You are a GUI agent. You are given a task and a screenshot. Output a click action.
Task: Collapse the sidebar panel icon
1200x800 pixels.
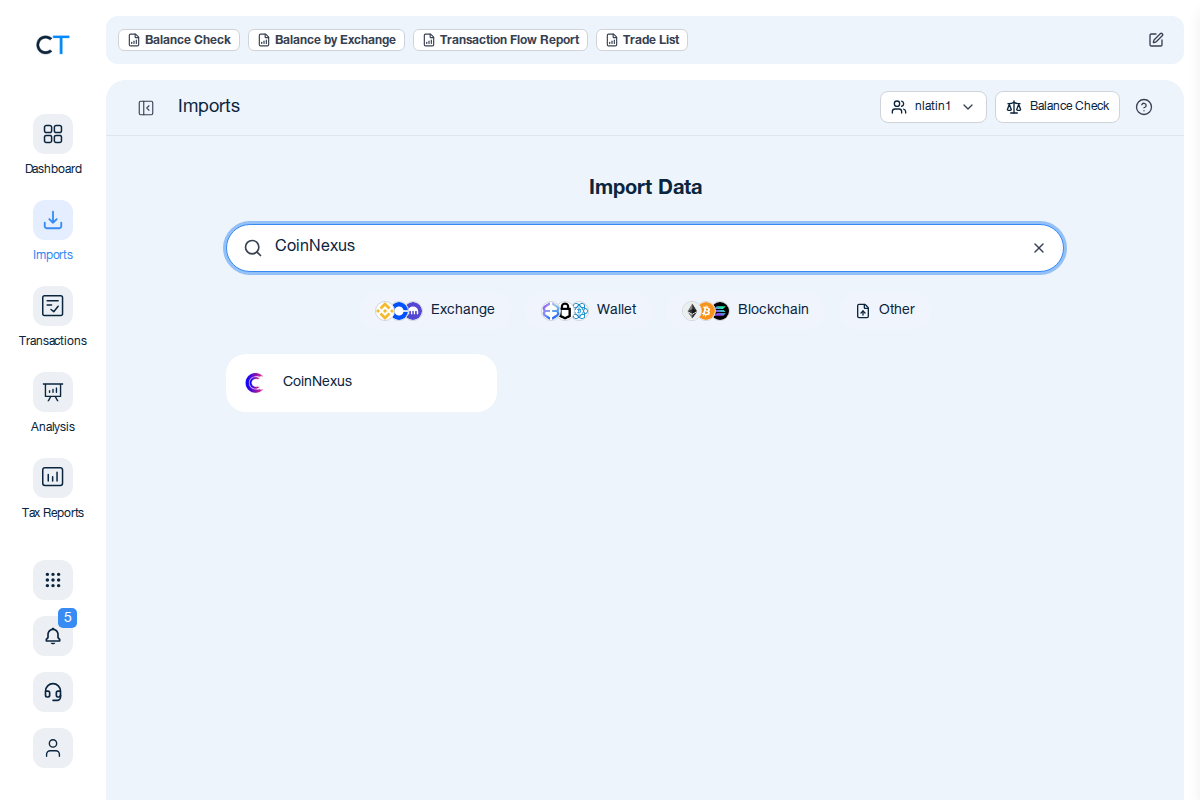pos(146,108)
